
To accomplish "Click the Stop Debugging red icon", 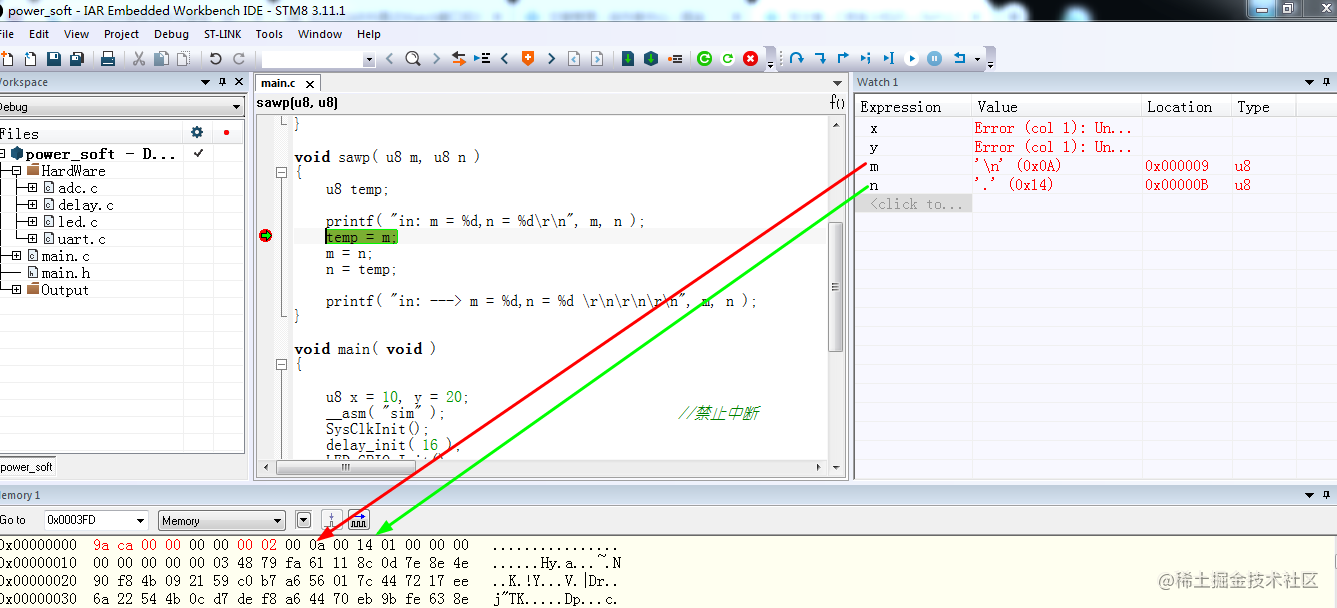I will (x=751, y=59).
